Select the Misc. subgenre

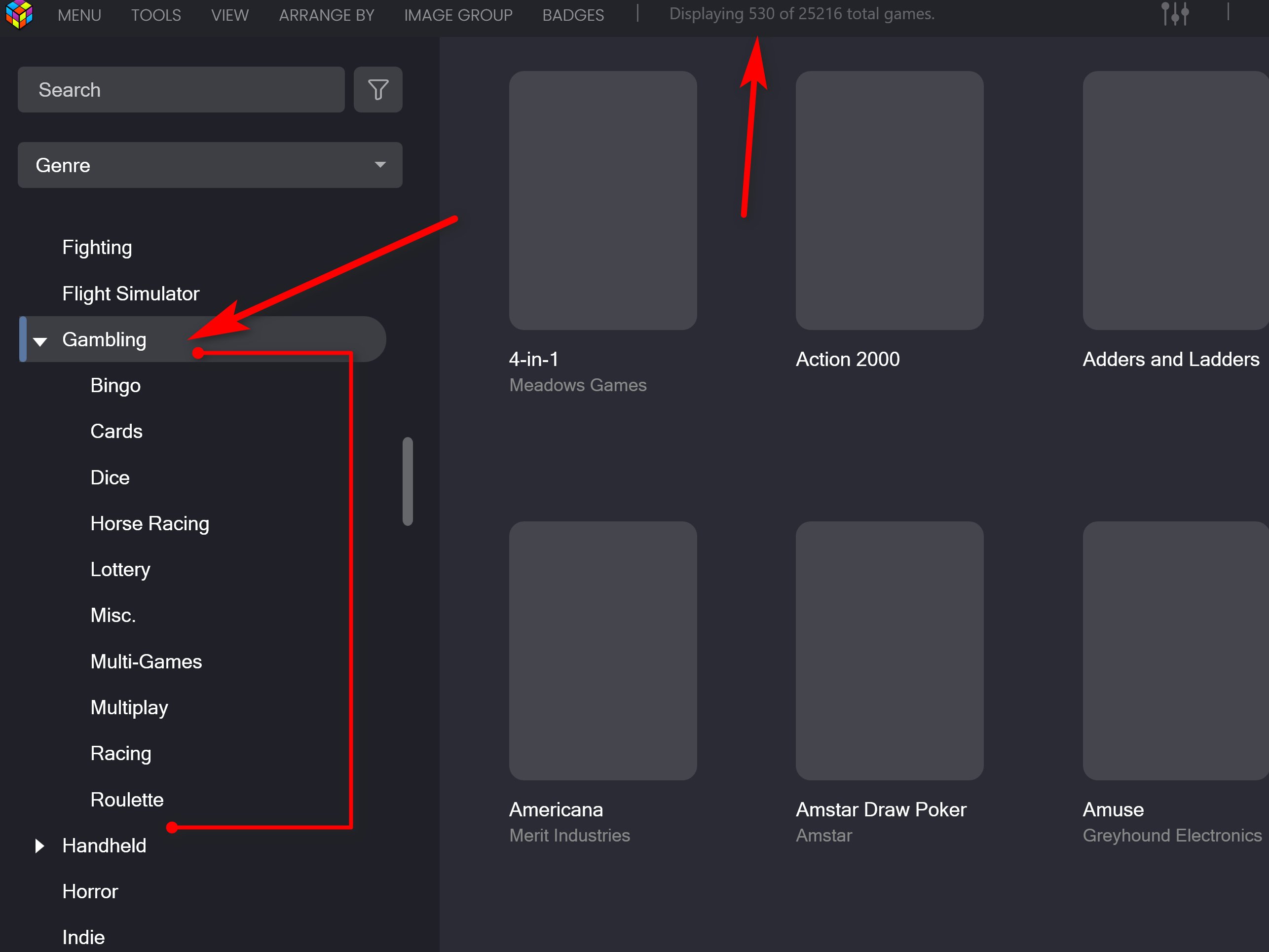pyautogui.click(x=113, y=616)
